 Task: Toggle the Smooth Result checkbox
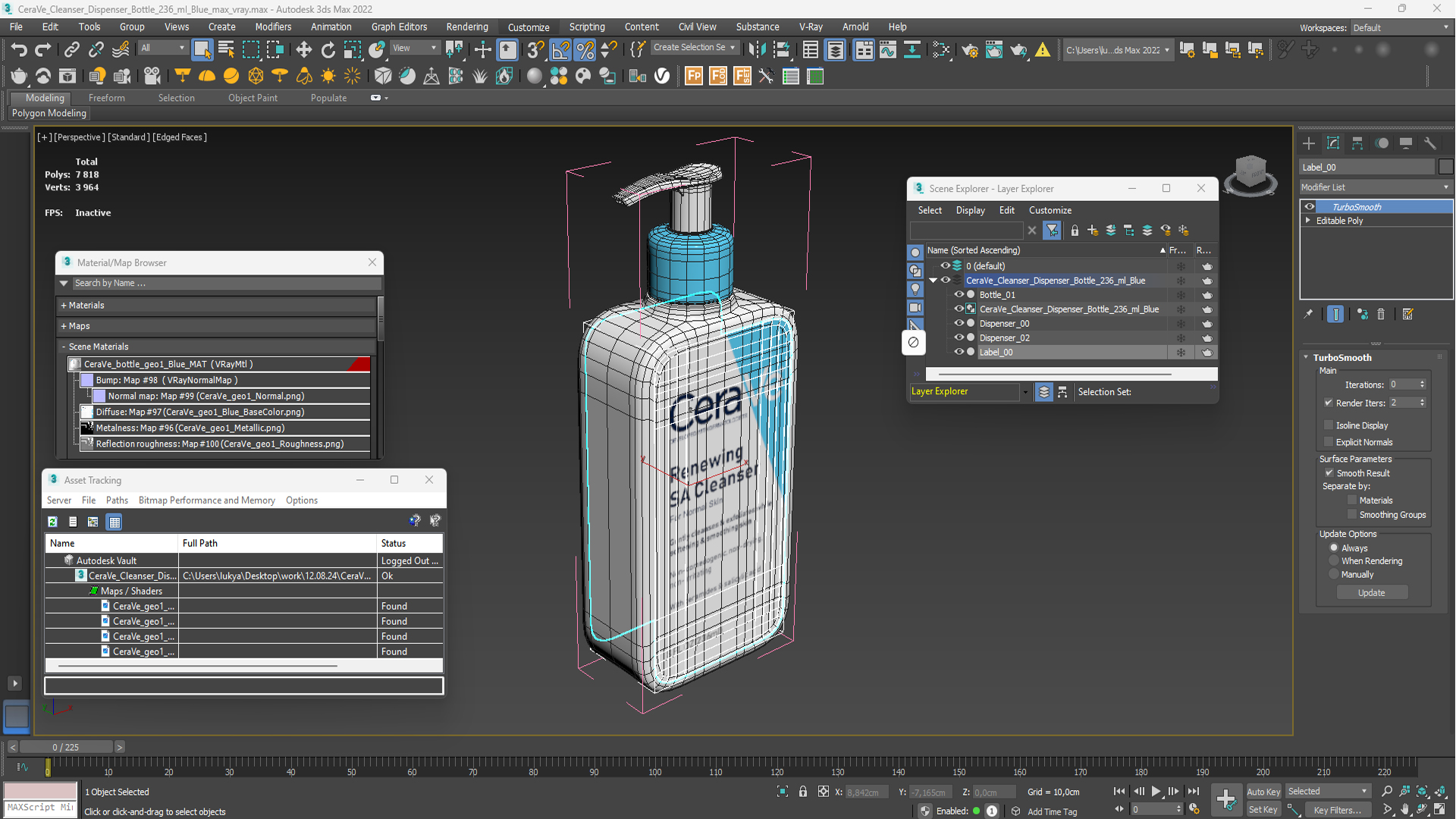click(x=1329, y=473)
